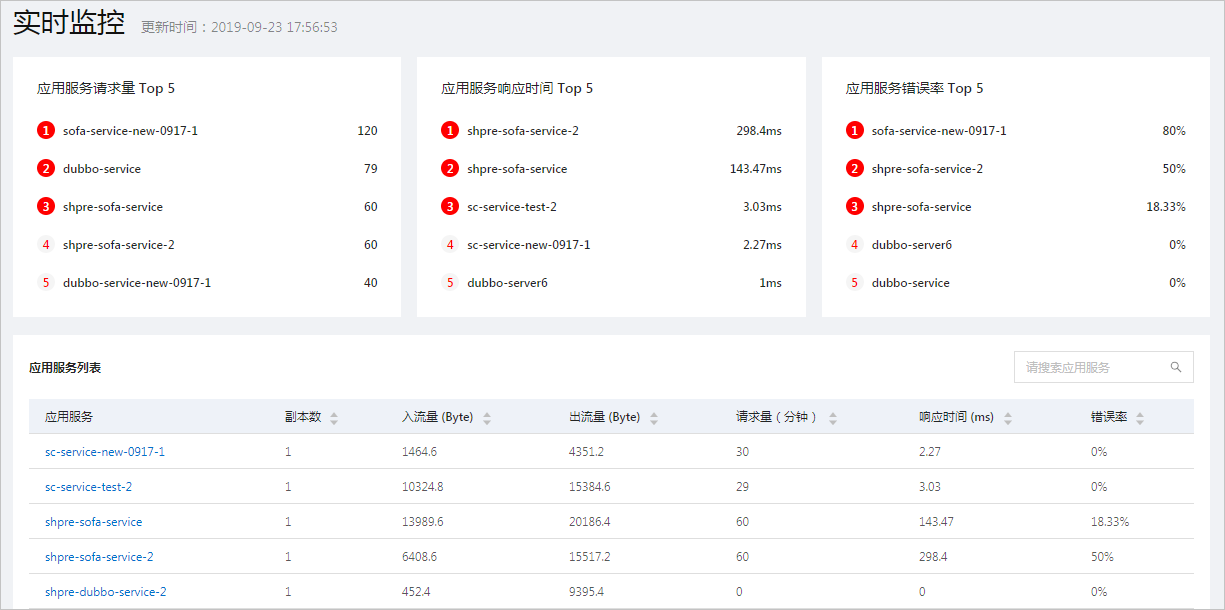Sort table by 出流量 (Byte) column
Image resolution: width=1225 pixels, height=610 pixels.
pos(653,418)
